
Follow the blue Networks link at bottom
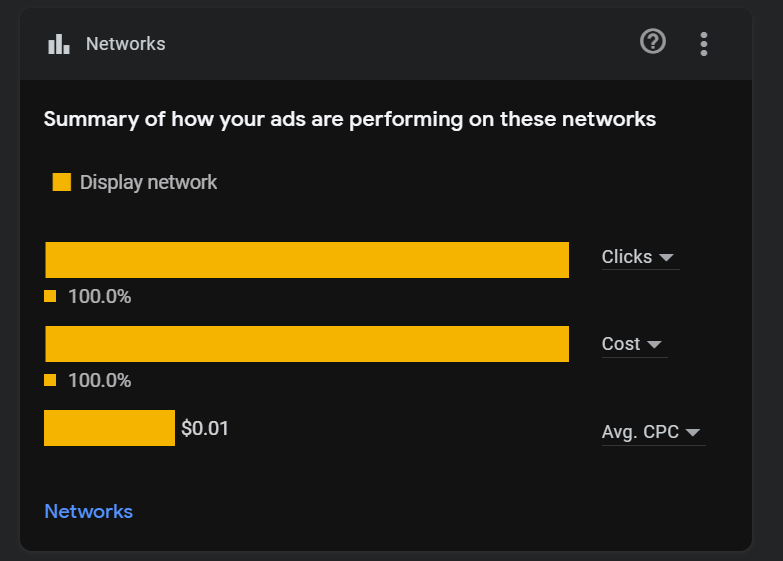[88, 512]
